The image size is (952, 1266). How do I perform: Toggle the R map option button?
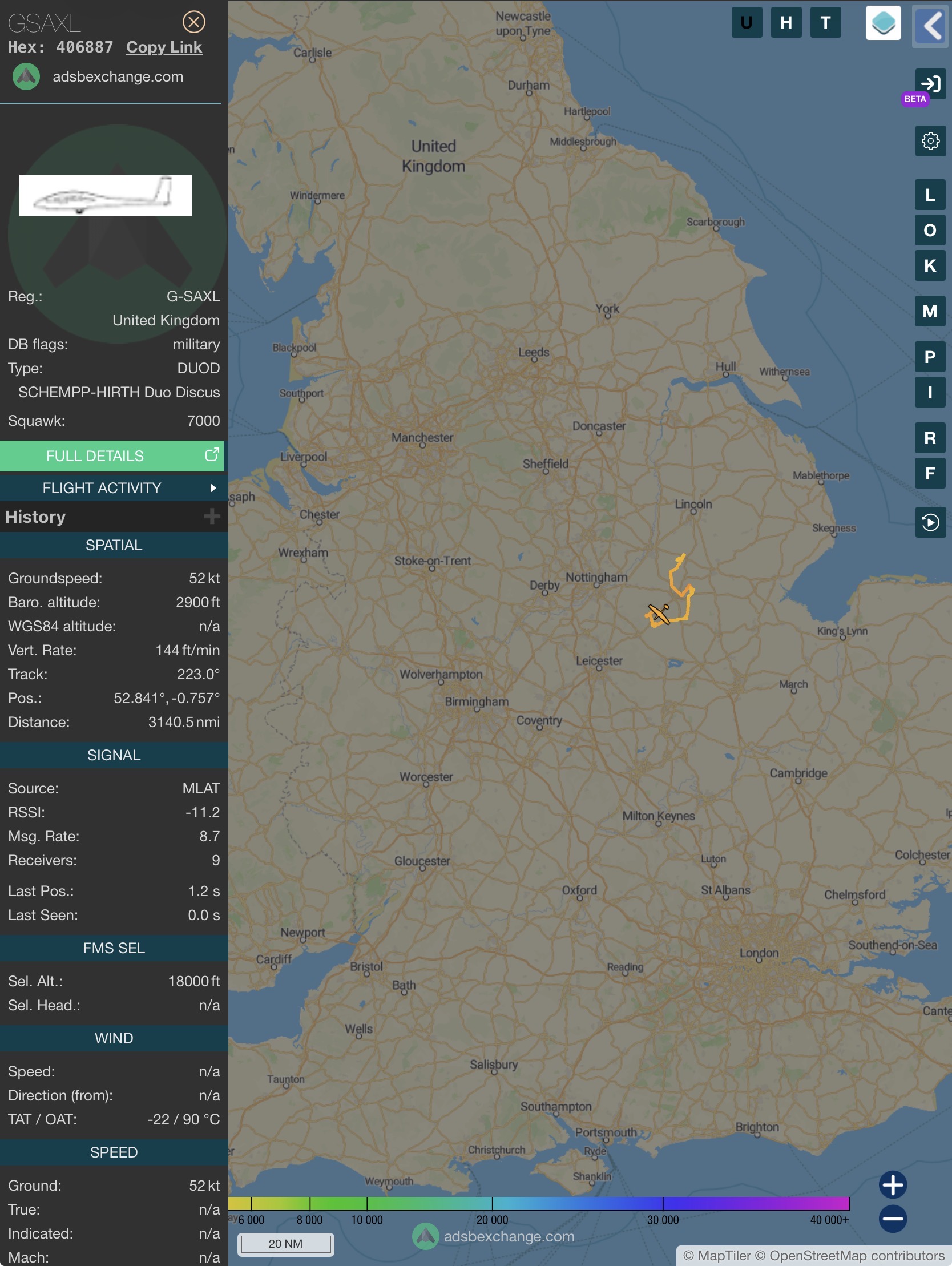[x=930, y=438]
